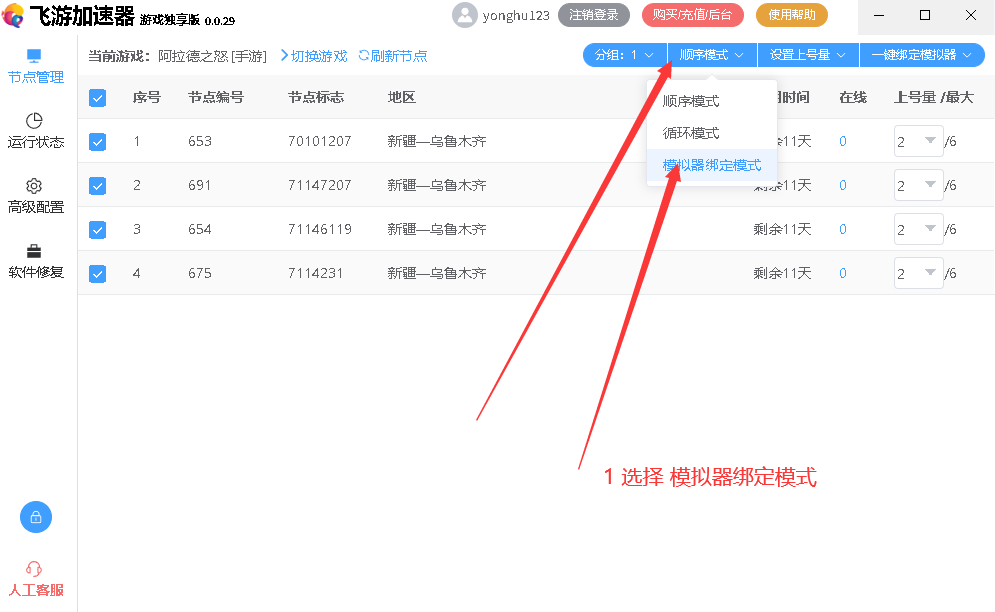Image resolution: width=995 pixels, height=612 pixels.
Task: Select 顺序模式 from the menu
Action: click(x=712, y=102)
